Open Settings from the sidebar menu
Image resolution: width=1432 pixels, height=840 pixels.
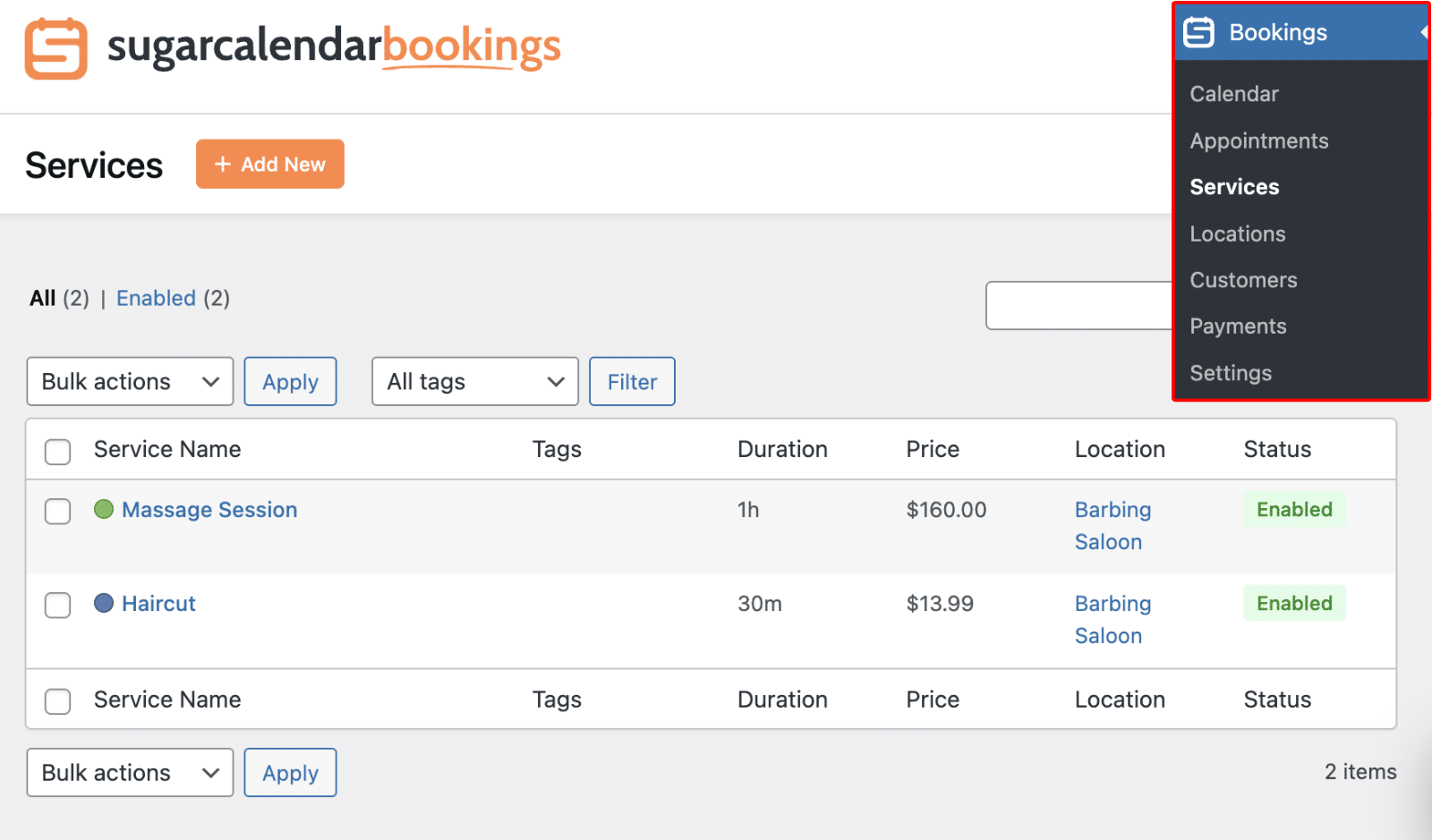(1230, 373)
